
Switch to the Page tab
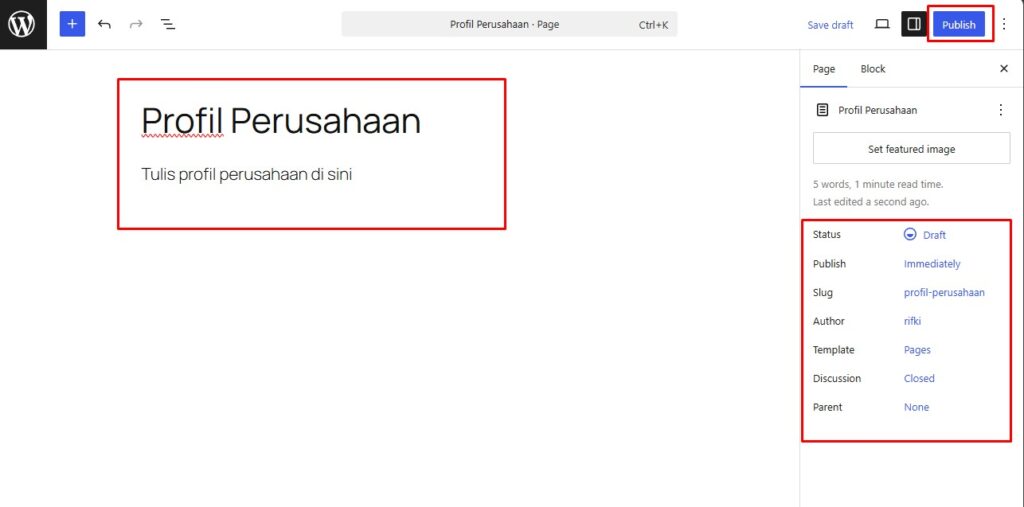pos(824,69)
